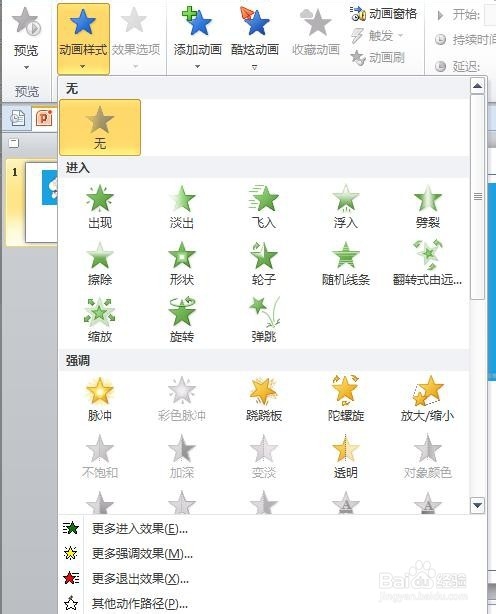496x614 pixels.
Task: Apply the 透明 transparency emphasis
Action: pyautogui.click(x=346, y=457)
